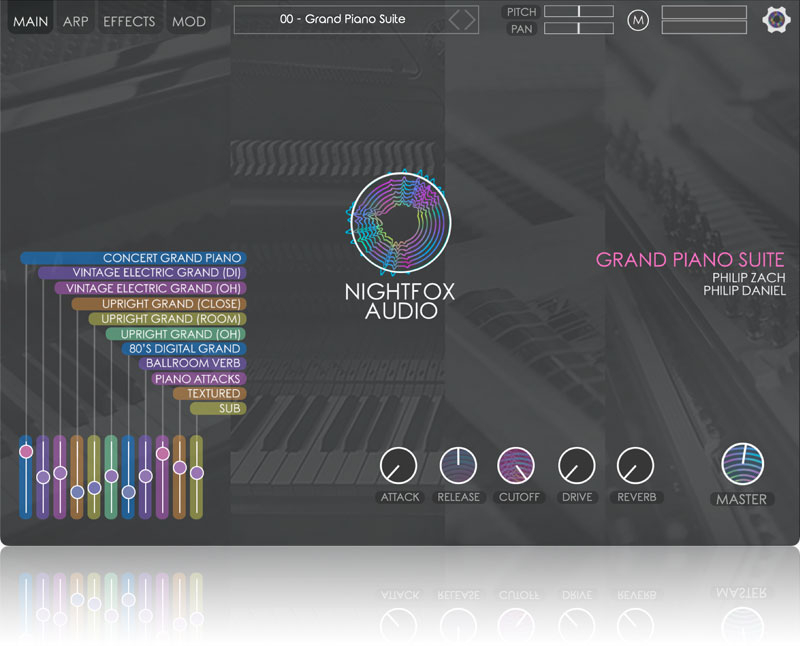This screenshot has width=800, height=646.
Task: Click the Release knob
Action: [458, 465]
